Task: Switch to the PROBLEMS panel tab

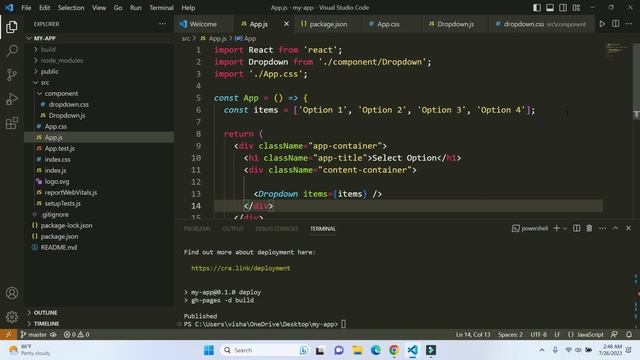Action: click(197, 229)
